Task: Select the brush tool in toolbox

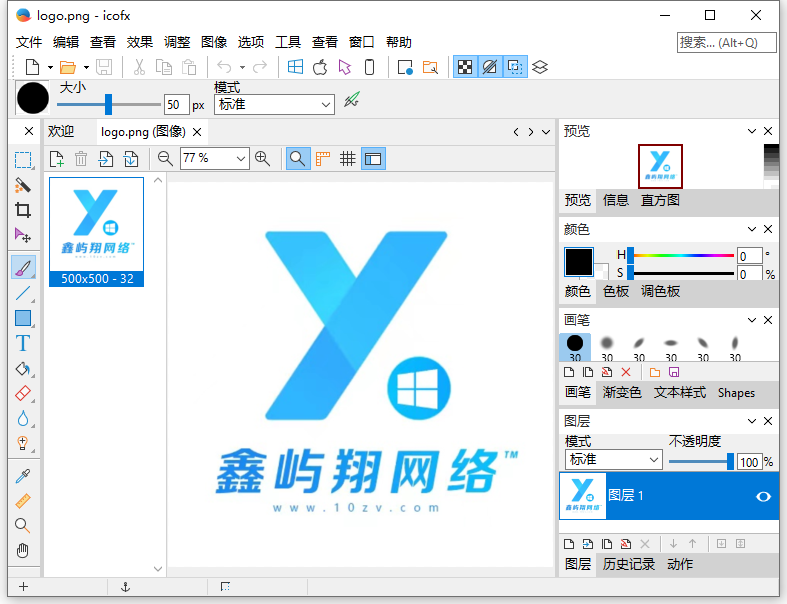Action: [23, 267]
